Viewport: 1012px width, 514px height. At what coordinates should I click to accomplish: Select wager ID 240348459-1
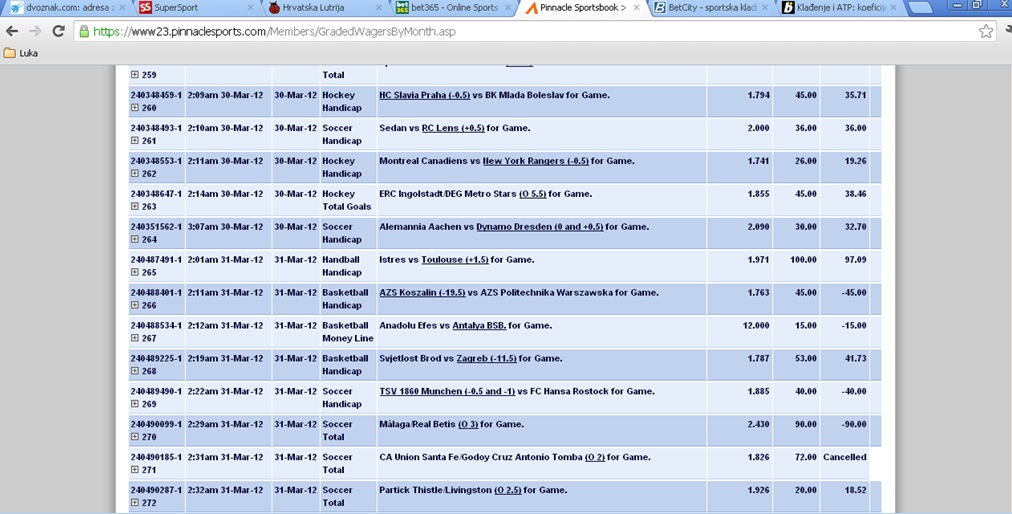pos(156,95)
